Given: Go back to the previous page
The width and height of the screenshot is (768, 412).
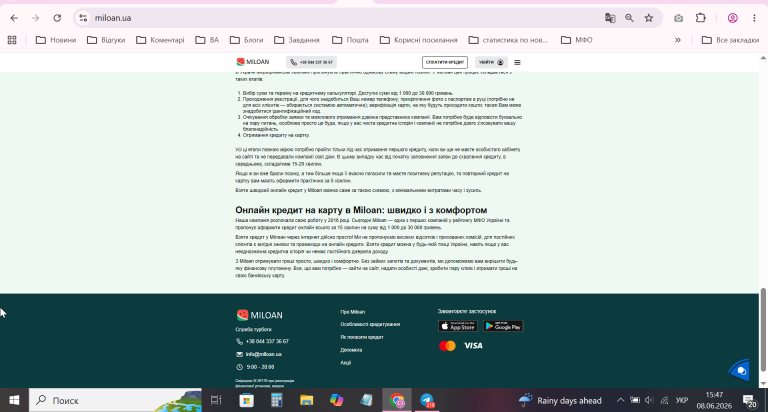Looking at the screenshot, I should click(x=14, y=18).
